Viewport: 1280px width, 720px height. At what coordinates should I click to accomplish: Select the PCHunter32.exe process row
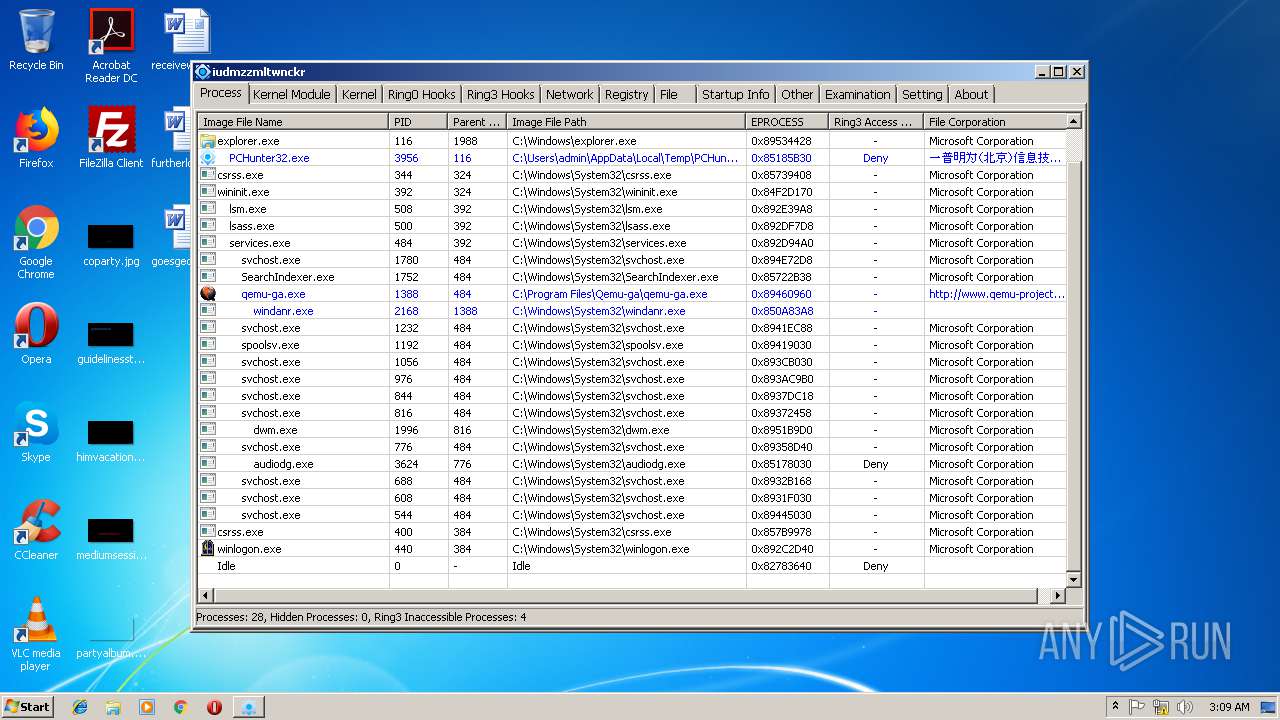point(632,158)
